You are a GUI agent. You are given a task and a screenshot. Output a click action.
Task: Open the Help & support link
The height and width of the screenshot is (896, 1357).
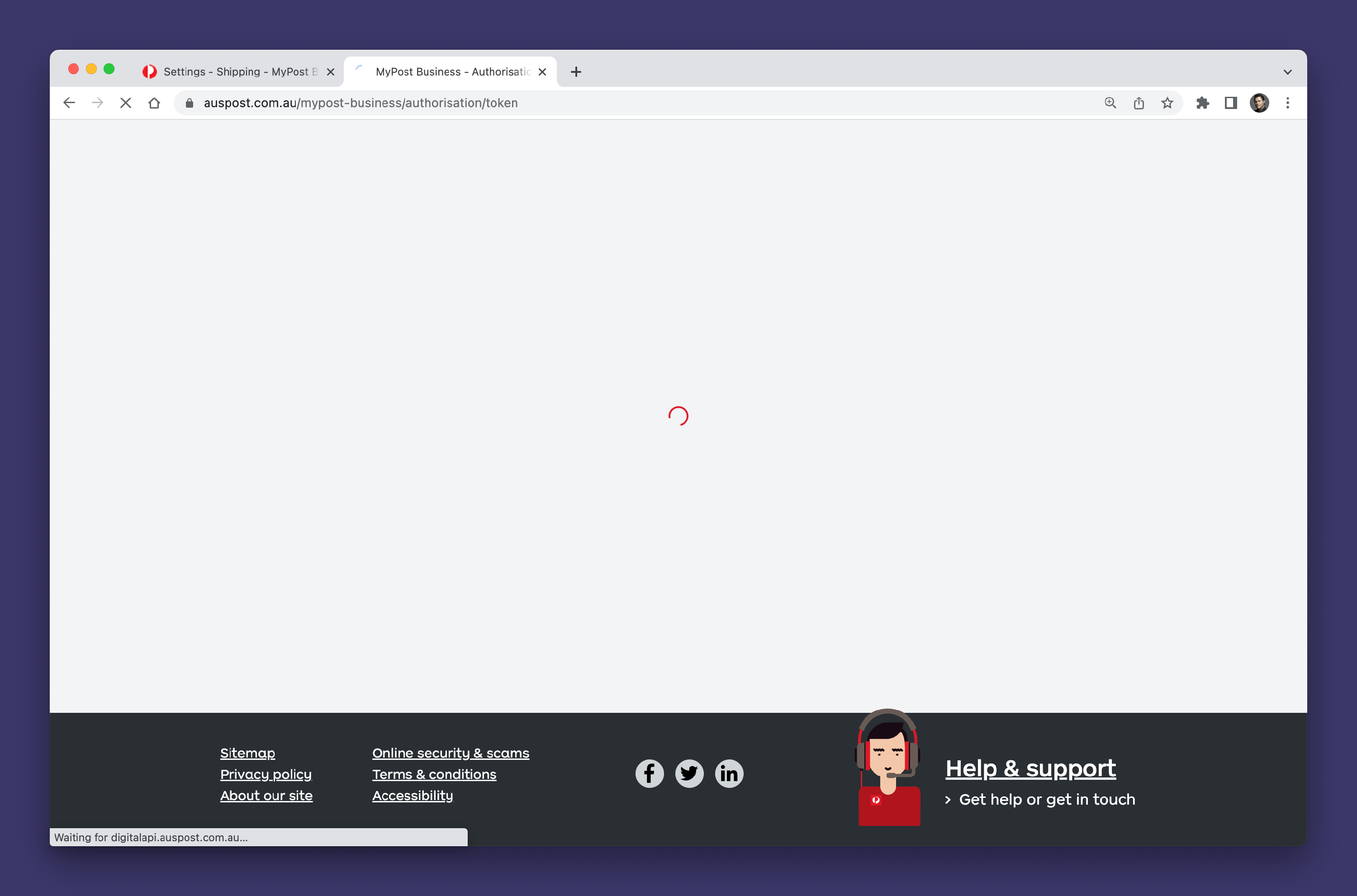click(1030, 768)
